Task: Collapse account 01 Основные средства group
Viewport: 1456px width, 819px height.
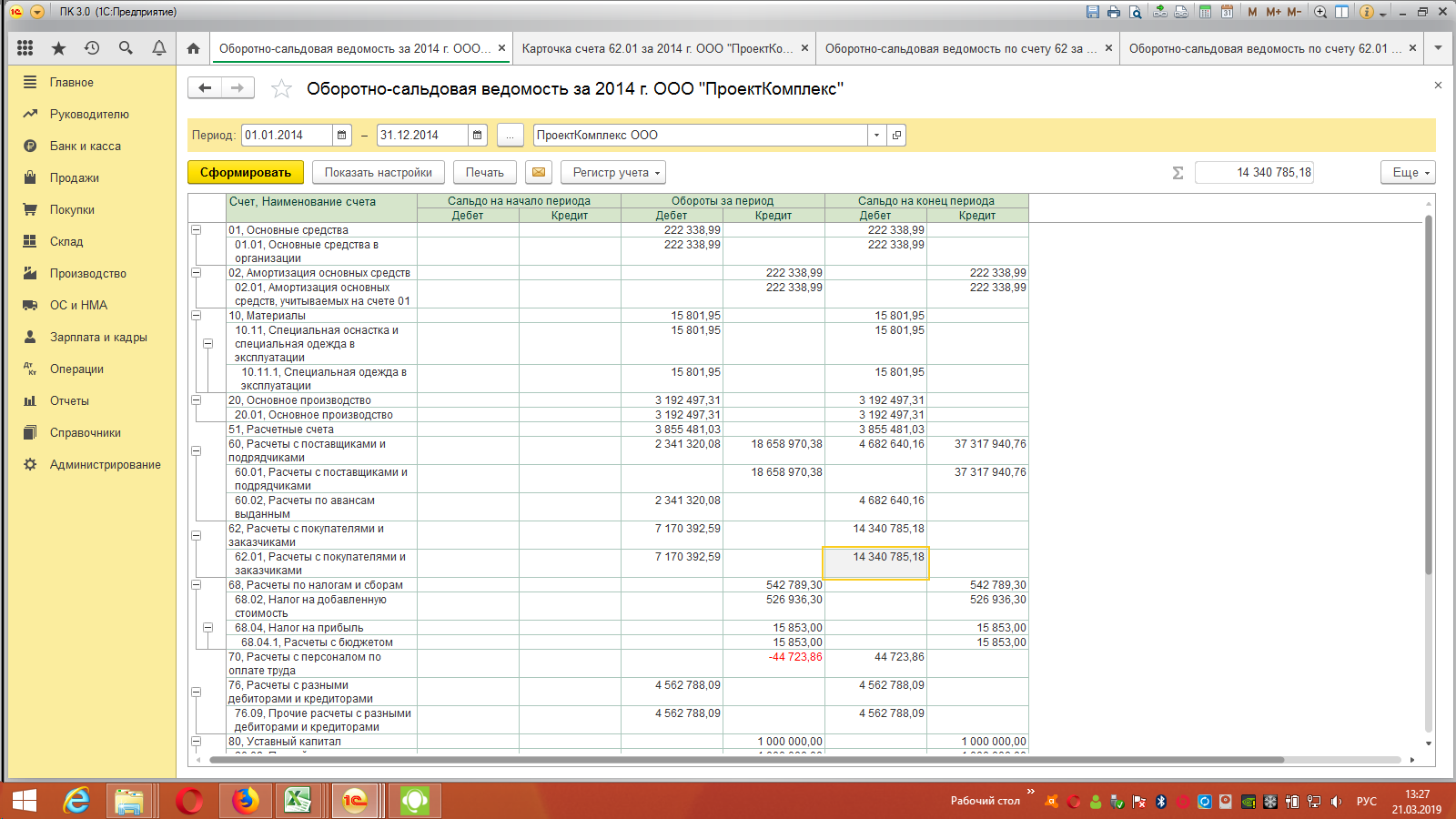Action: [x=196, y=230]
